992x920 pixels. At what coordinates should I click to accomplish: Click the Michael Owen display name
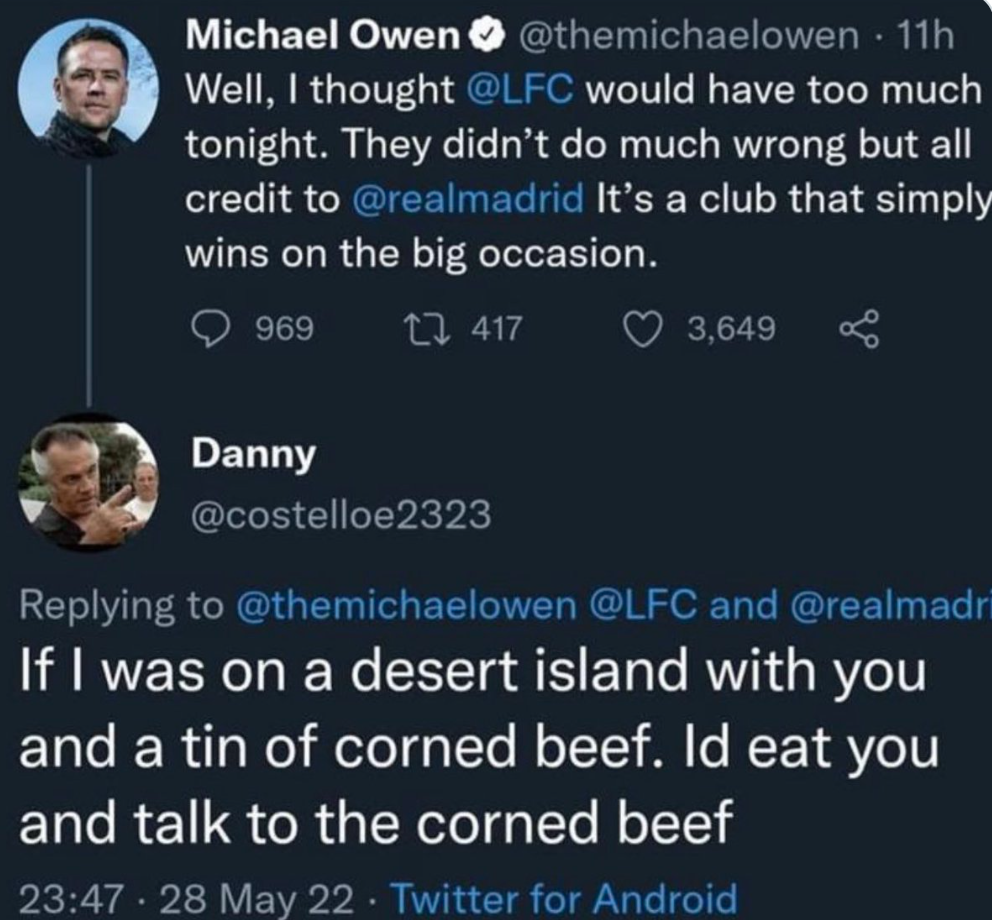pos(321,38)
